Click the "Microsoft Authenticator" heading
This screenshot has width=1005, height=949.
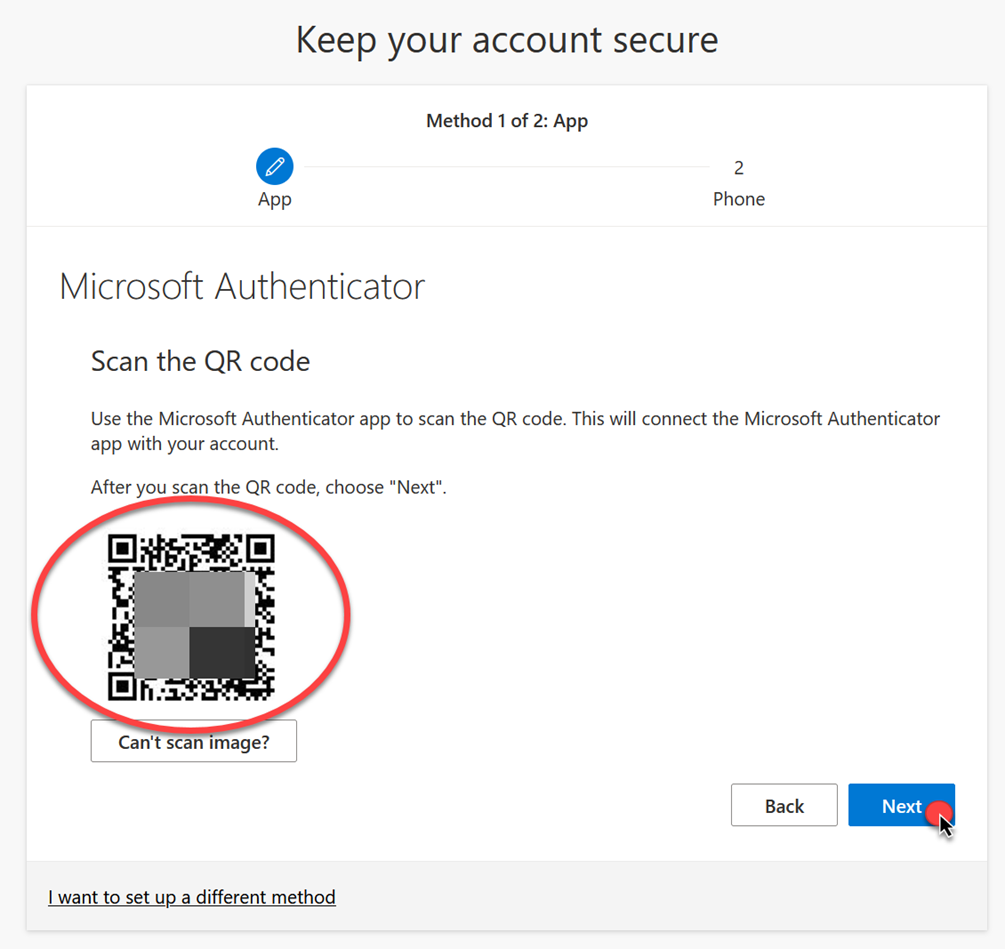point(242,287)
